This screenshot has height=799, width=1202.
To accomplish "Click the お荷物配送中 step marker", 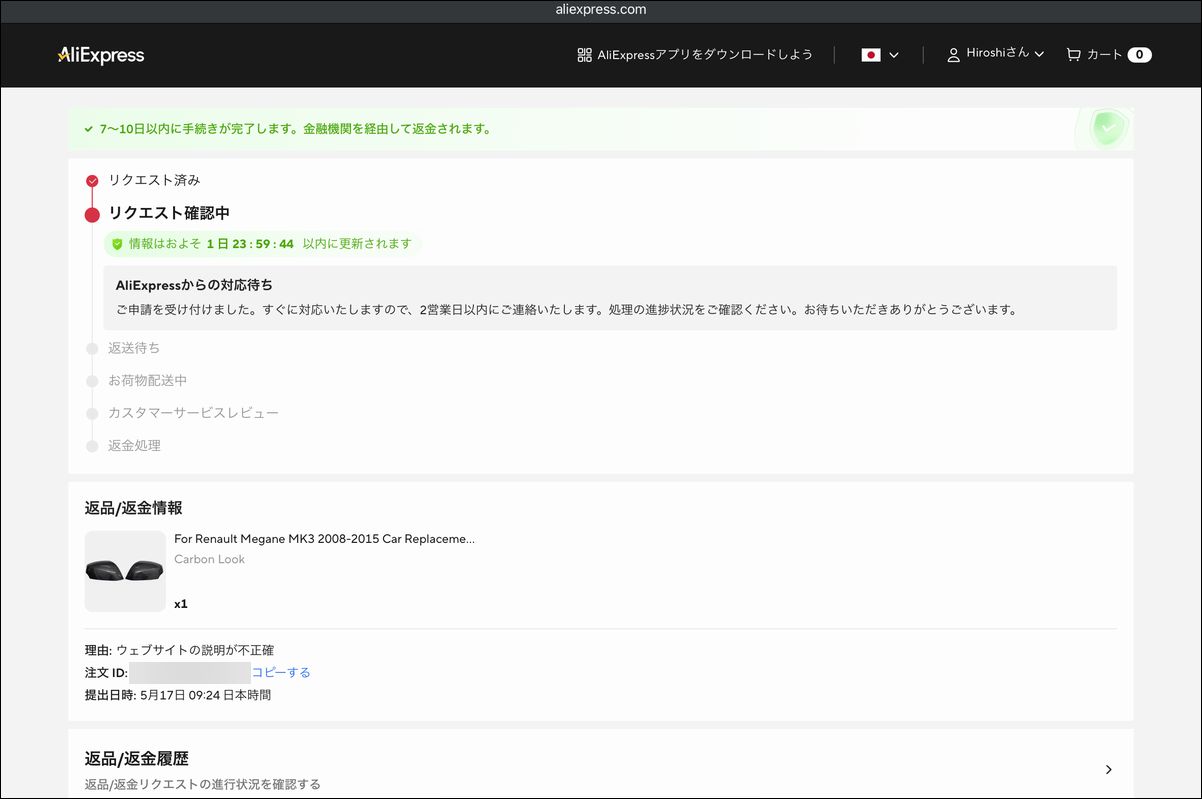I will pyautogui.click(x=92, y=382).
